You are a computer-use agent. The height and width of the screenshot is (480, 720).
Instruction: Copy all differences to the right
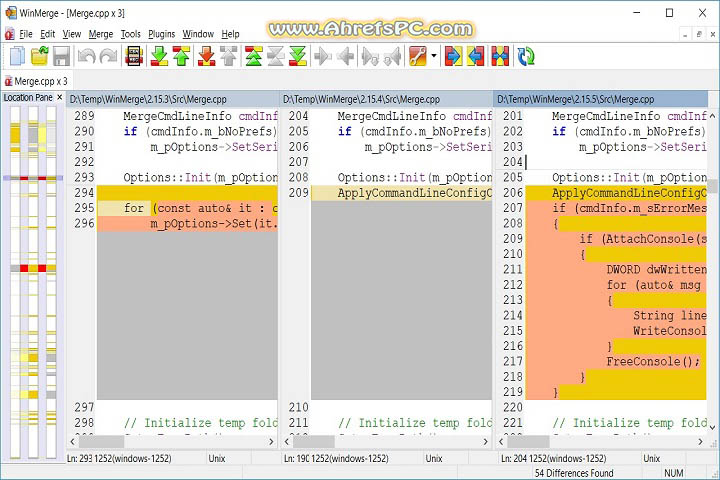[453, 56]
